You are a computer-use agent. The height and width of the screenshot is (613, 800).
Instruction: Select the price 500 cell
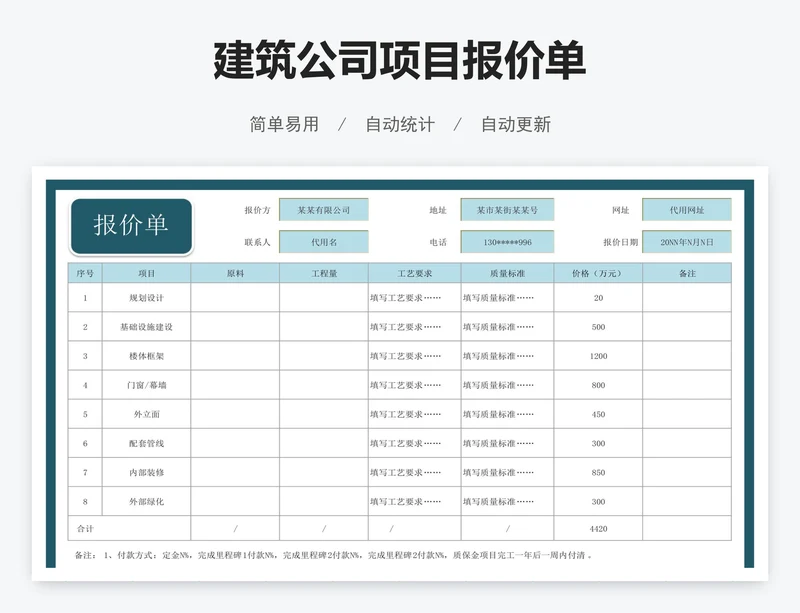click(598, 327)
